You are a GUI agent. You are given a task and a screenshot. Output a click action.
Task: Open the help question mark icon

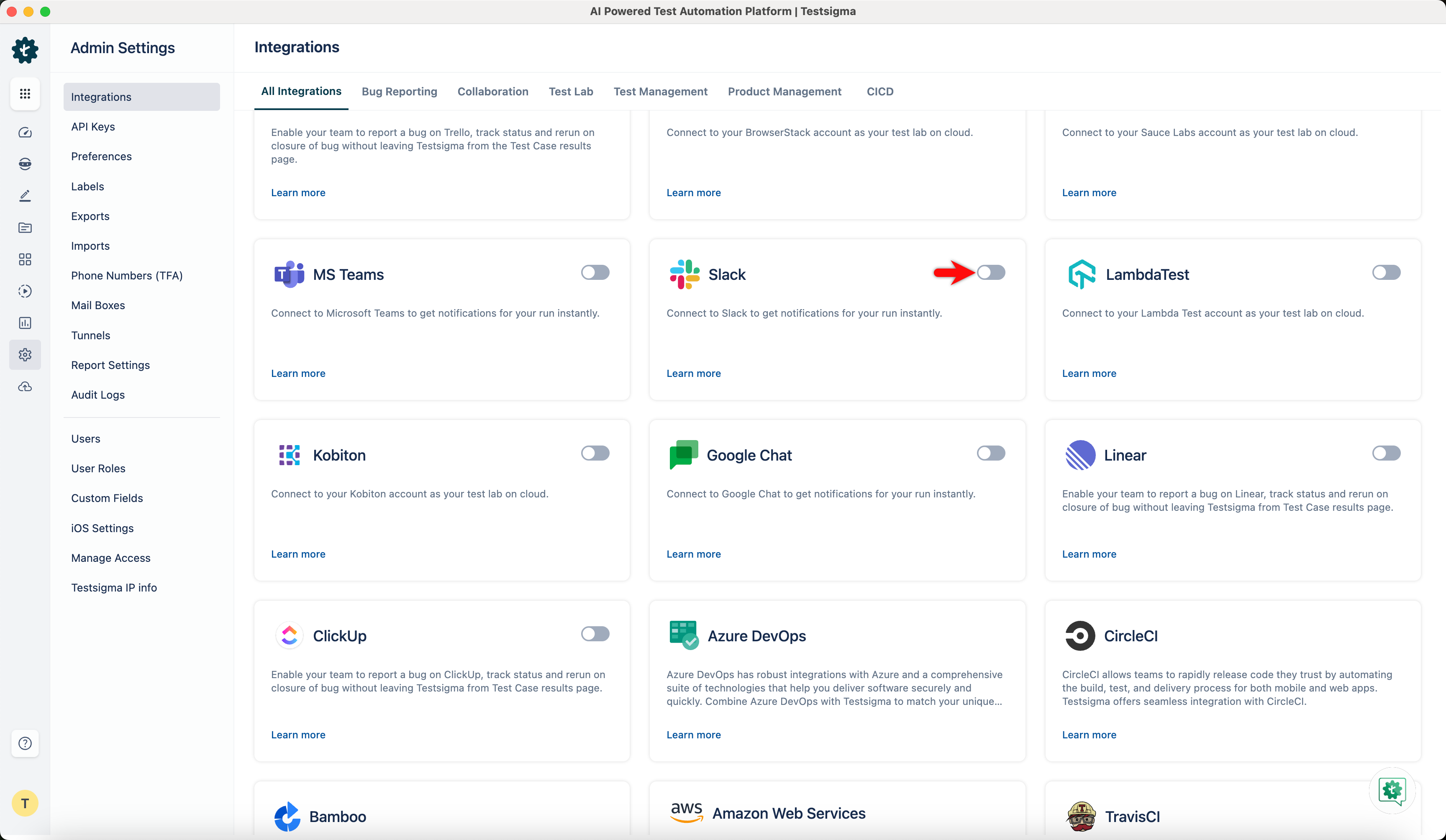[x=25, y=743]
